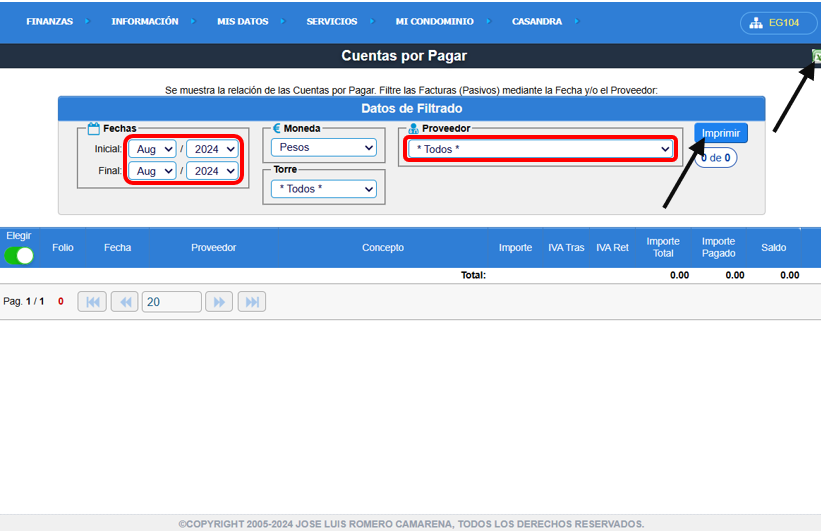822x532 pixels.
Task: Expand the Torre dropdown
Action: point(323,188)
